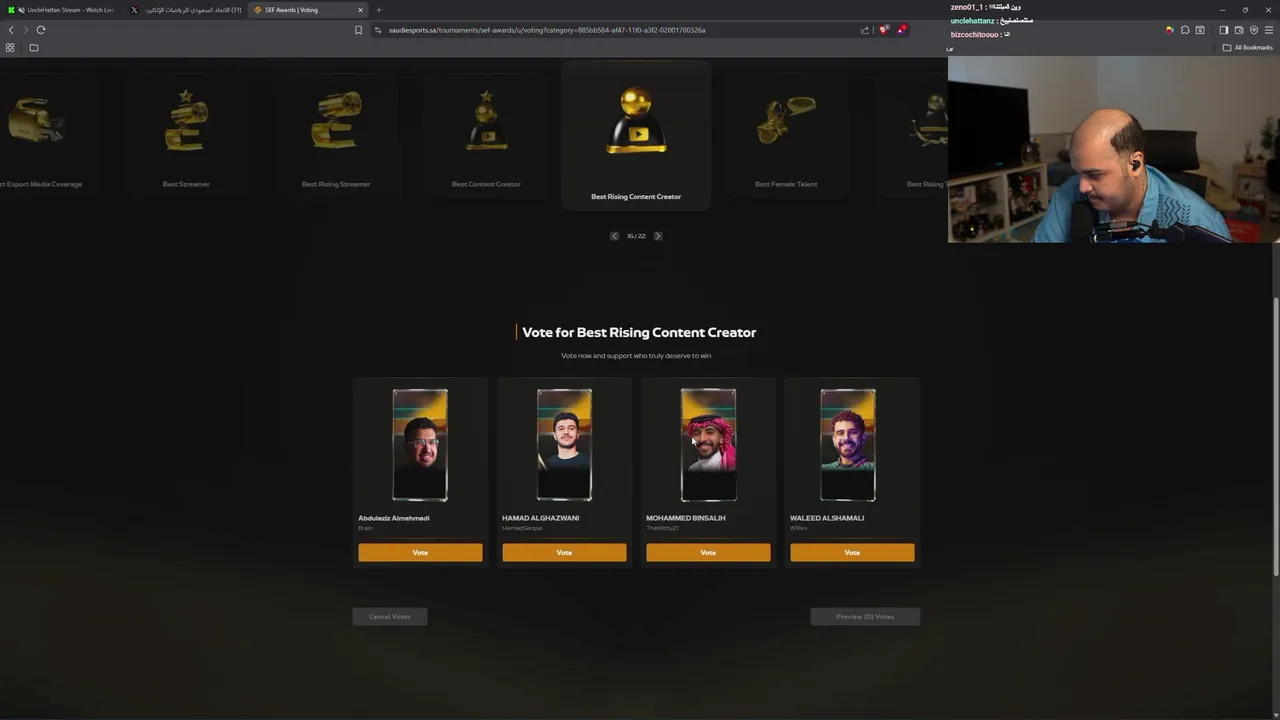This screenshot has height=720, width=1280.
Task: Close the SEF Awards | Voting tab
Action: point(360,10)
